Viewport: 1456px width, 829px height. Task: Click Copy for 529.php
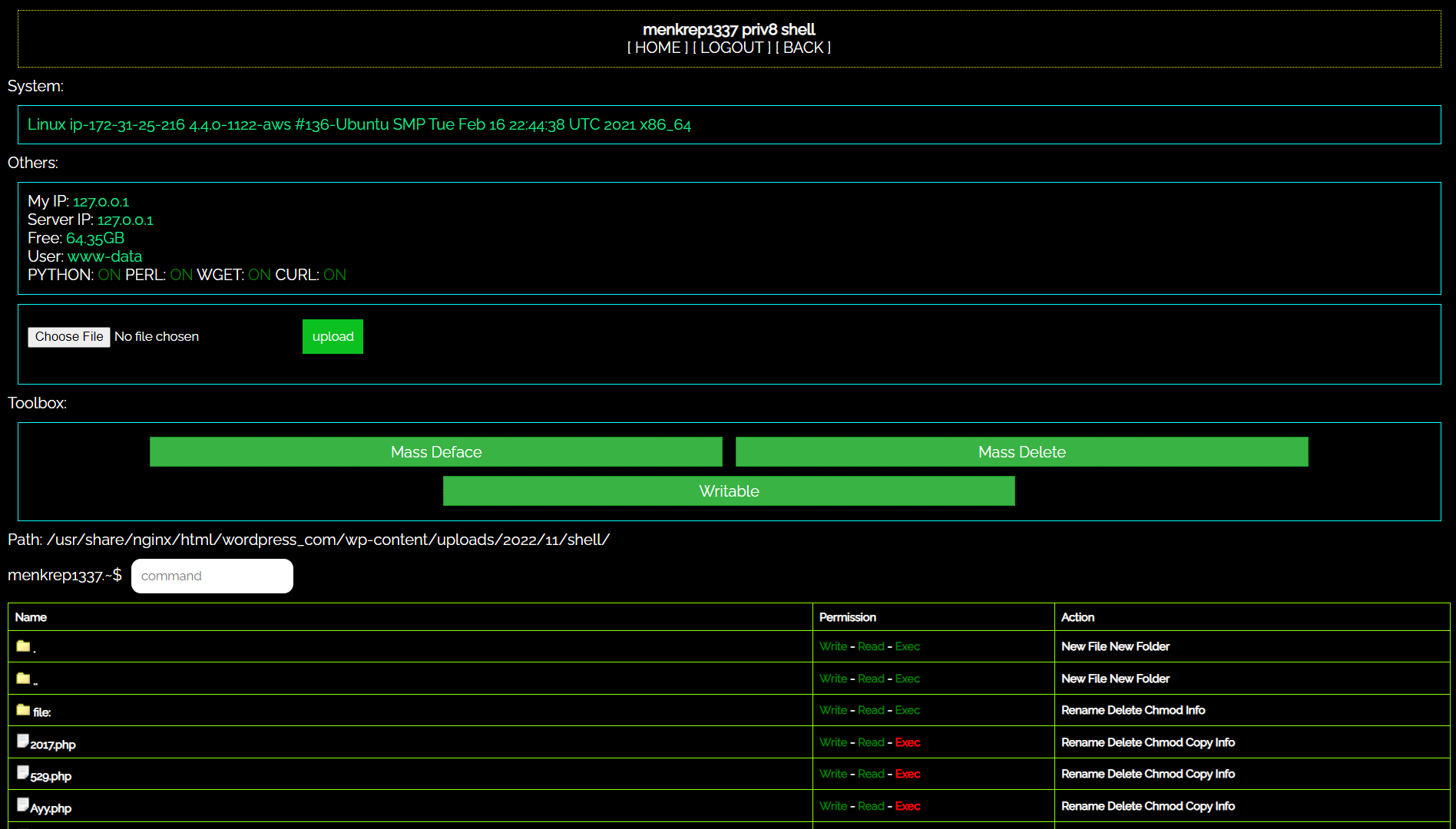point(1199,774)
